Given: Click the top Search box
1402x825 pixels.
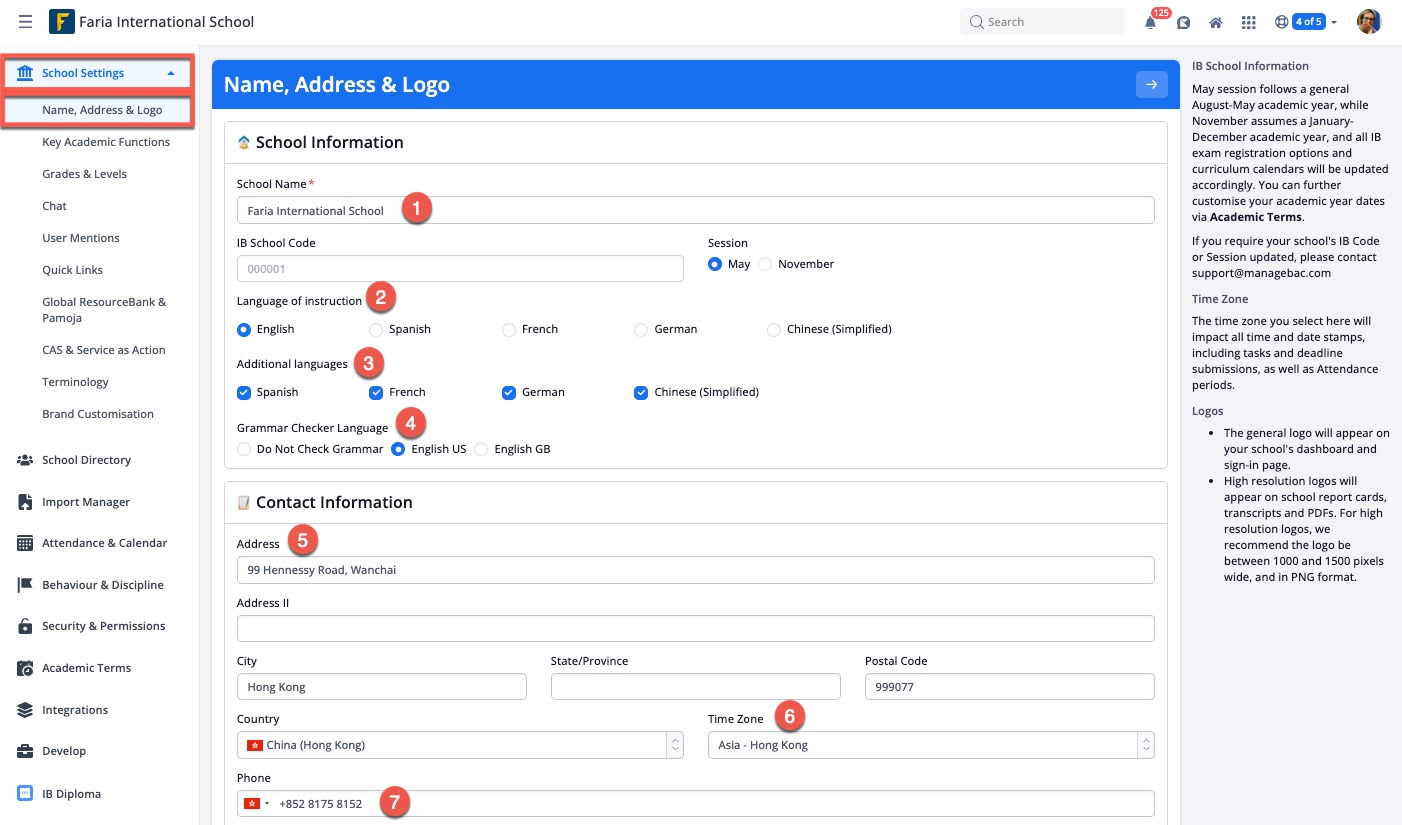Looking at the screenshot, I should pyautogui.click(x=1042, y=22).
